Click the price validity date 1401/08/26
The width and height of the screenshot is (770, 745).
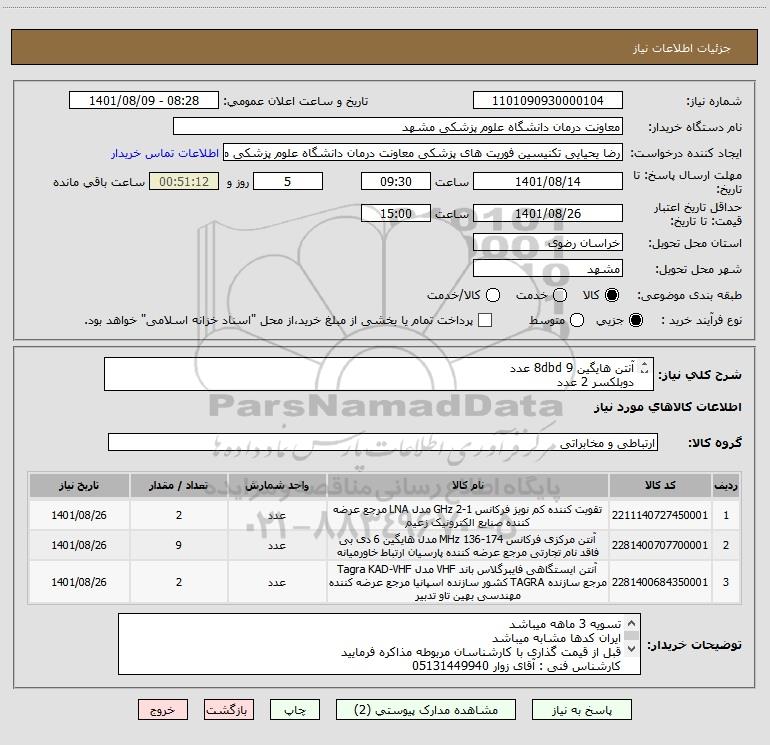(548, 213)
